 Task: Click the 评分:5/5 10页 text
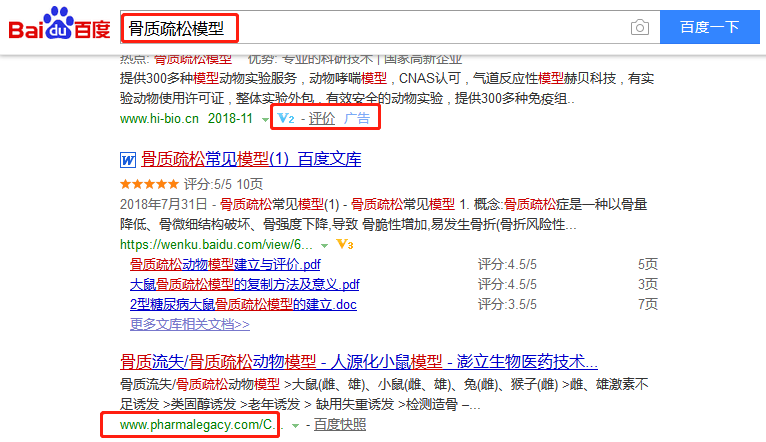tap(223, 184)
